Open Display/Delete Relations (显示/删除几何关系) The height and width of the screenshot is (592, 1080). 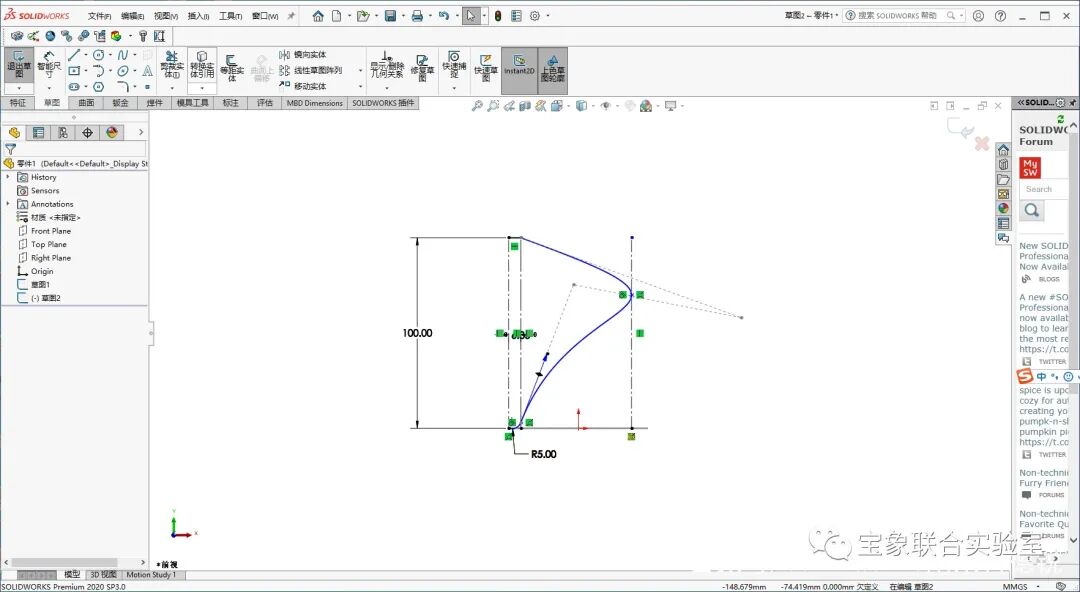pyautogui.click(x=387, y=64)
